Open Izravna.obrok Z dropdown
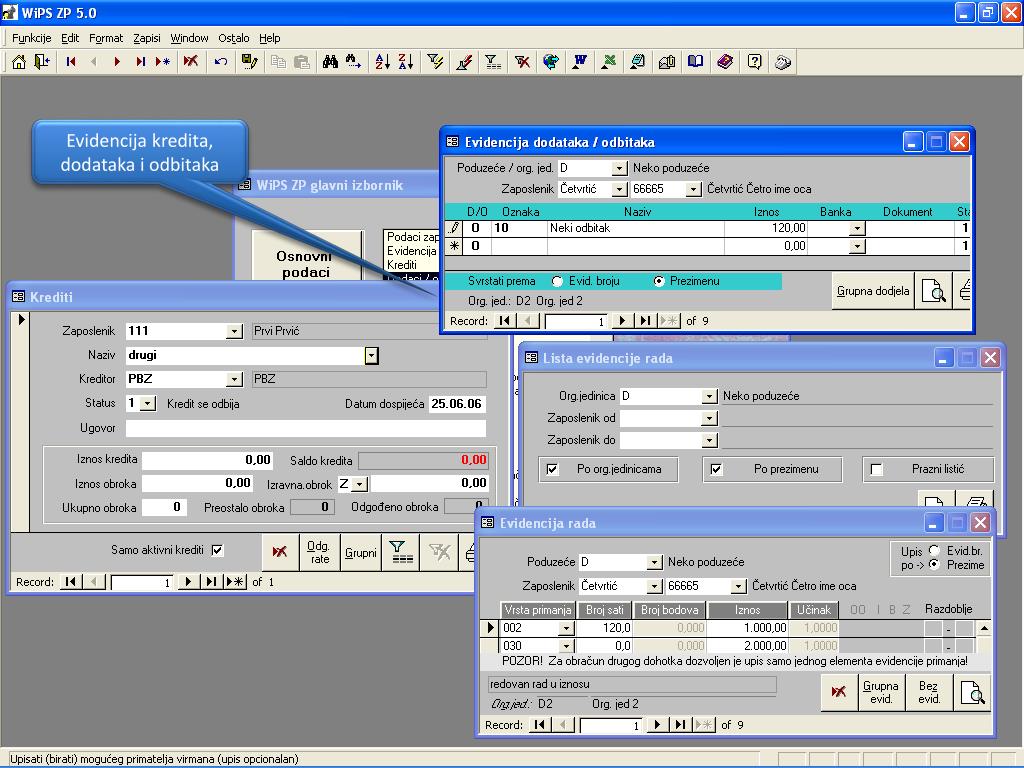The image size is (1024, 768). [360, 485]
